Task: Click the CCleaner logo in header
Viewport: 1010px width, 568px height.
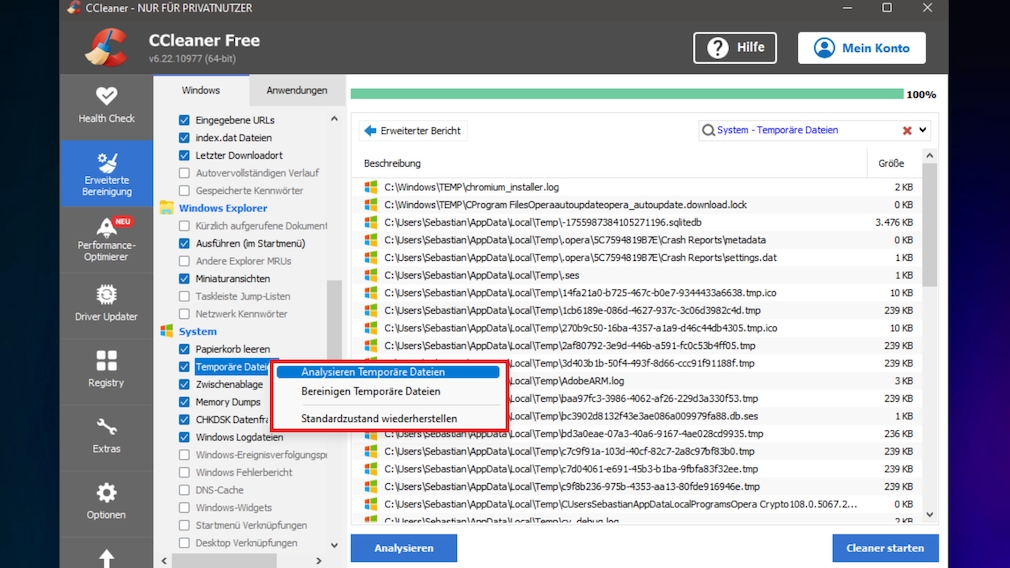Action: [107, 48]
